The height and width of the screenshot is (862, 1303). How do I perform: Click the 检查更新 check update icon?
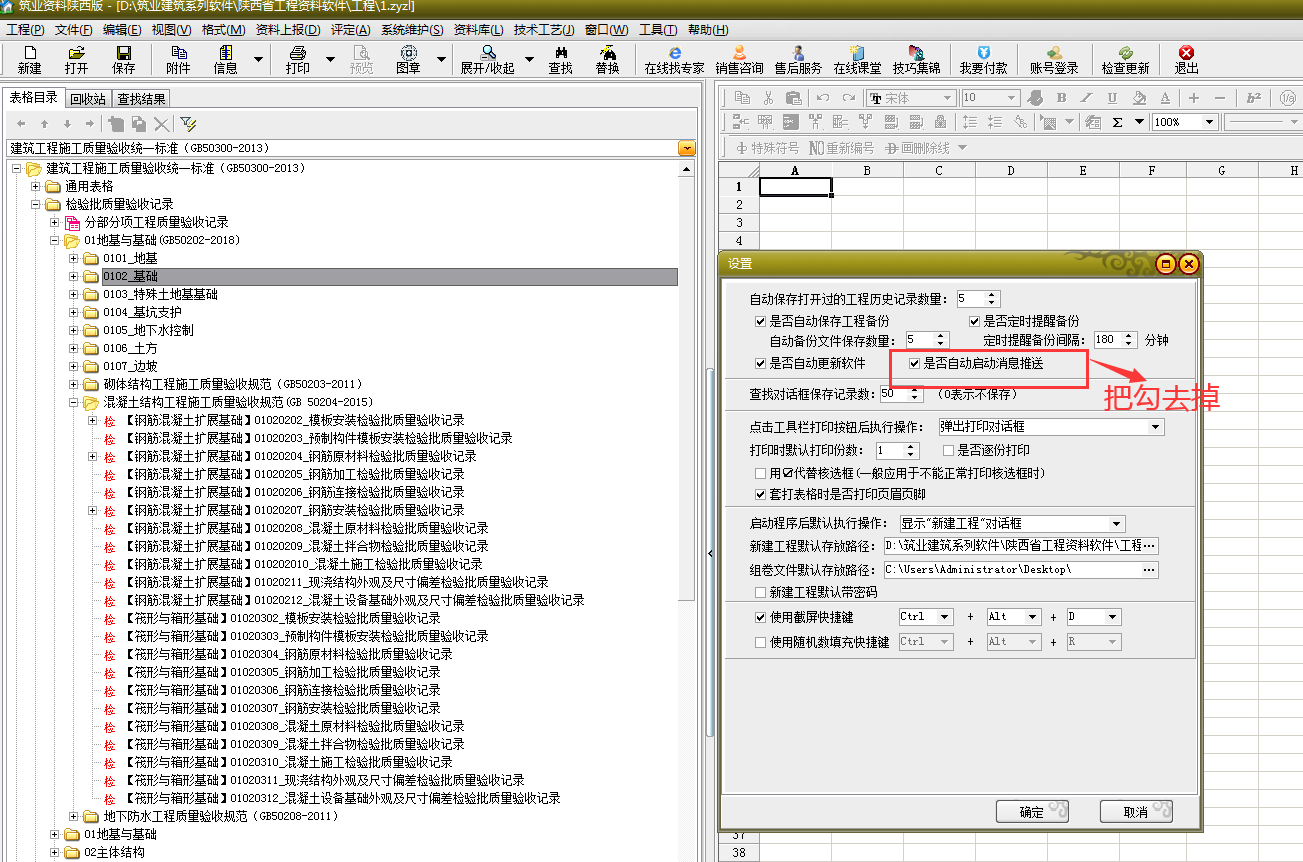(1125, 60)
